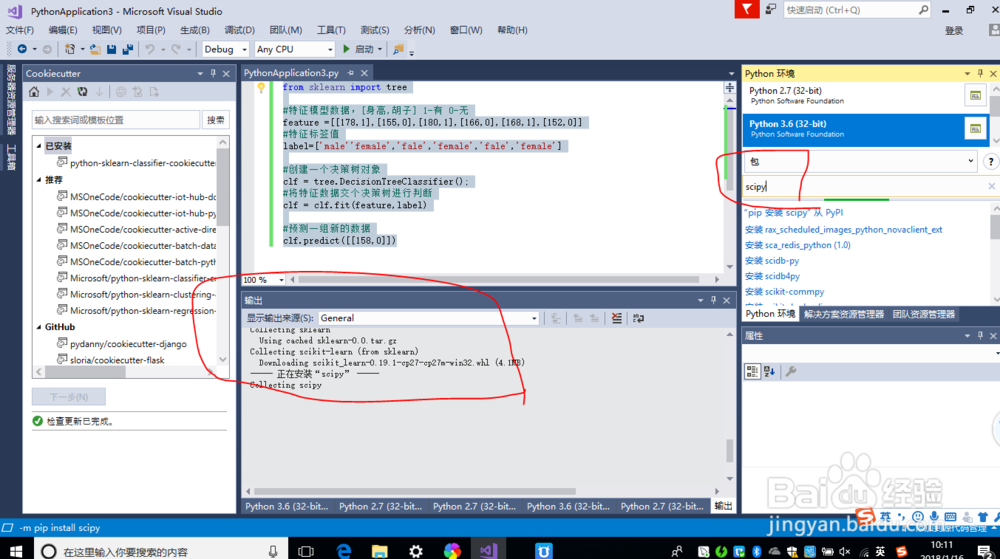Screen dimensions: 1000x559
Task: Click the Open File folder icon
Action: tap(95, 49)
